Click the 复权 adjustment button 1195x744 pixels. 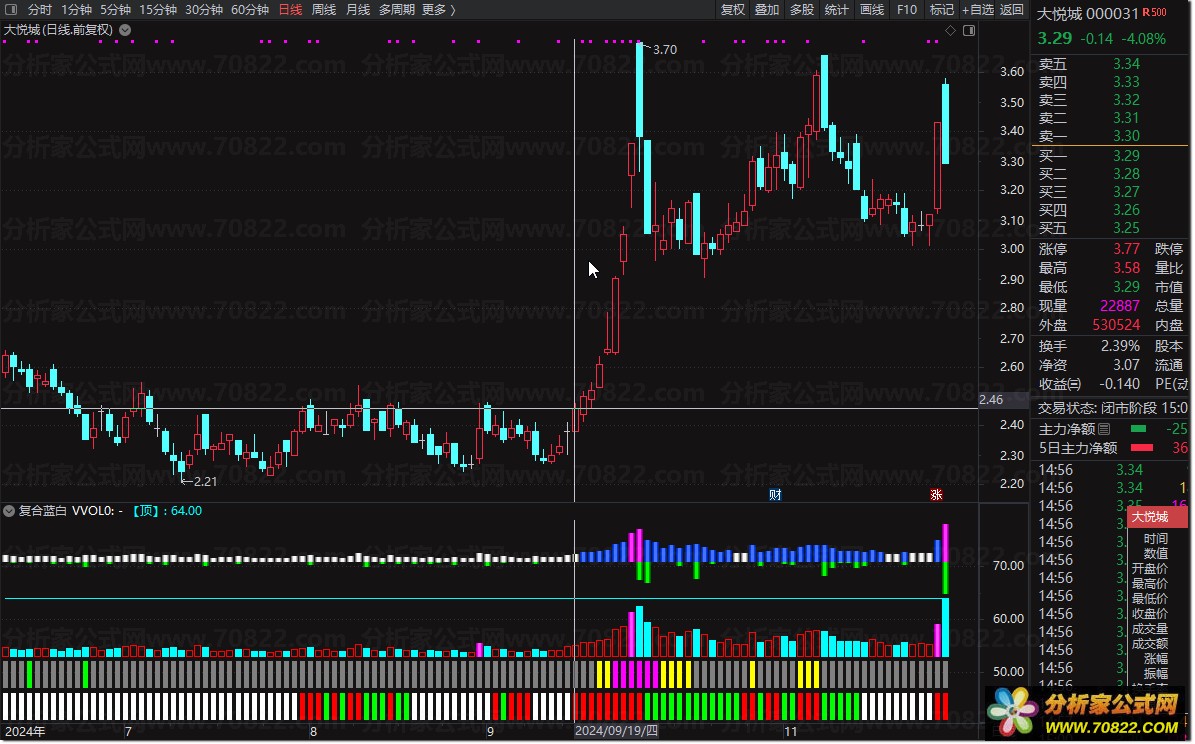[732, 9]
